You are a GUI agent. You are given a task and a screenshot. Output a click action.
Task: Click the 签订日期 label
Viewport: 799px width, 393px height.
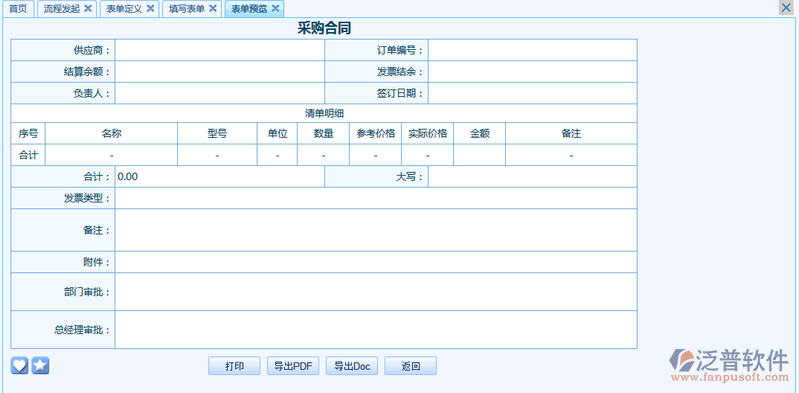(400, 93)
